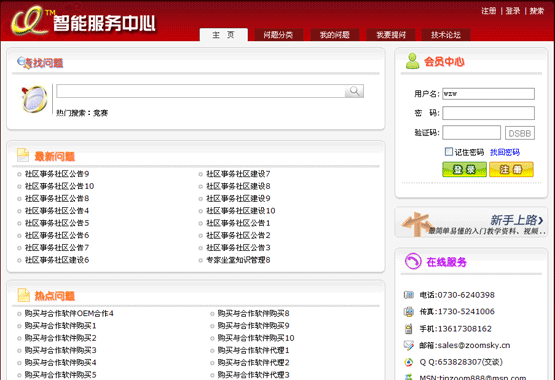Click the member center user icon
This screenshot has height=380, width=555.
(x=412, y=61)
